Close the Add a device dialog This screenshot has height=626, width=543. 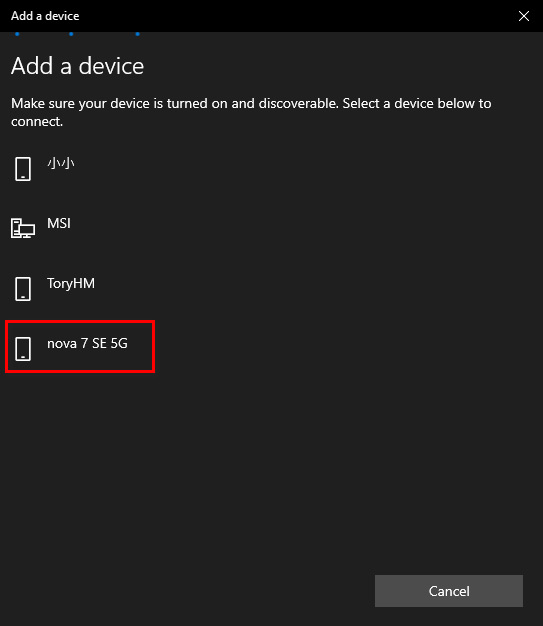[524, 16]
